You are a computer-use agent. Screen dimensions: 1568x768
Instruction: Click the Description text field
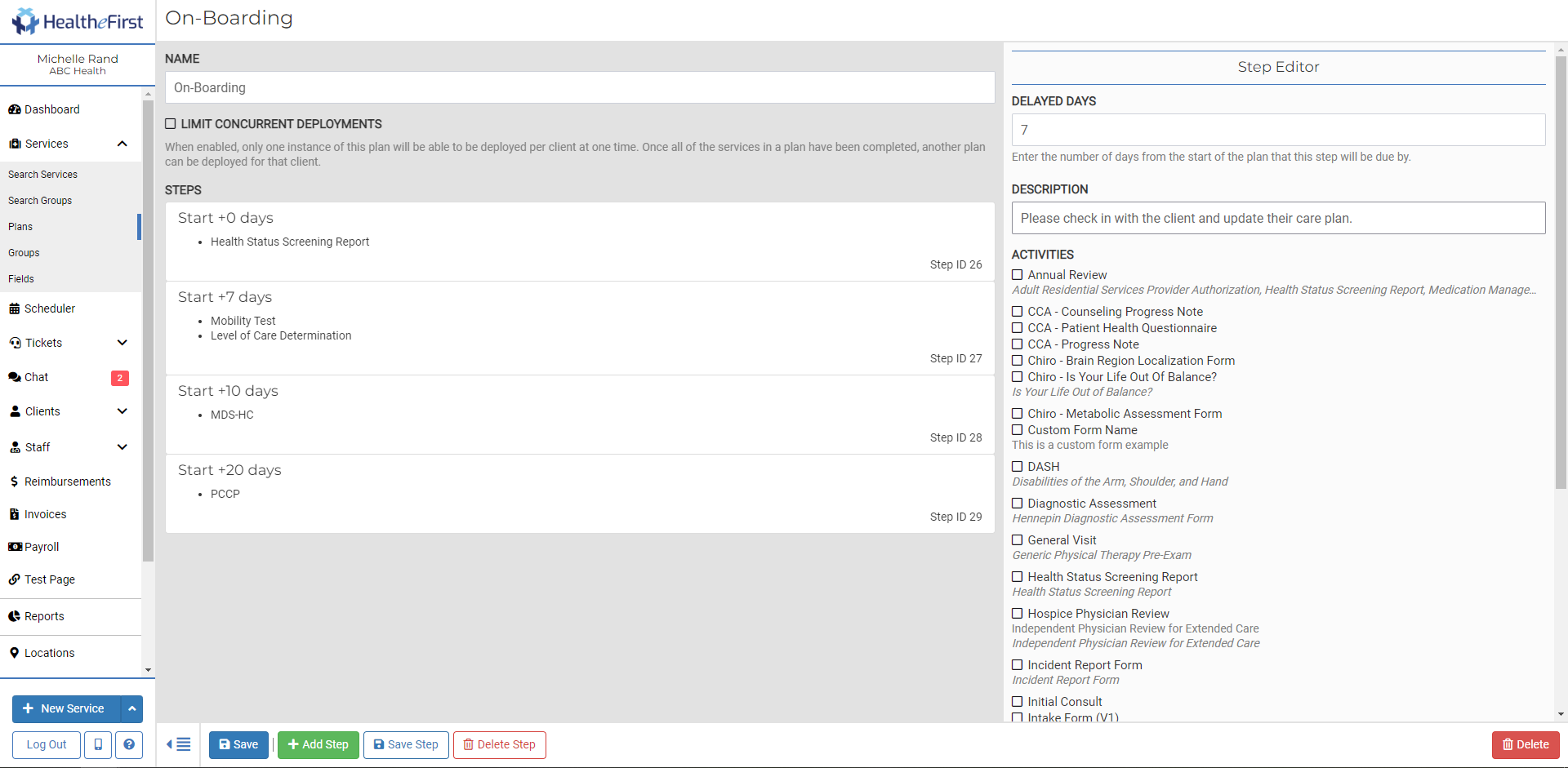1278,218
